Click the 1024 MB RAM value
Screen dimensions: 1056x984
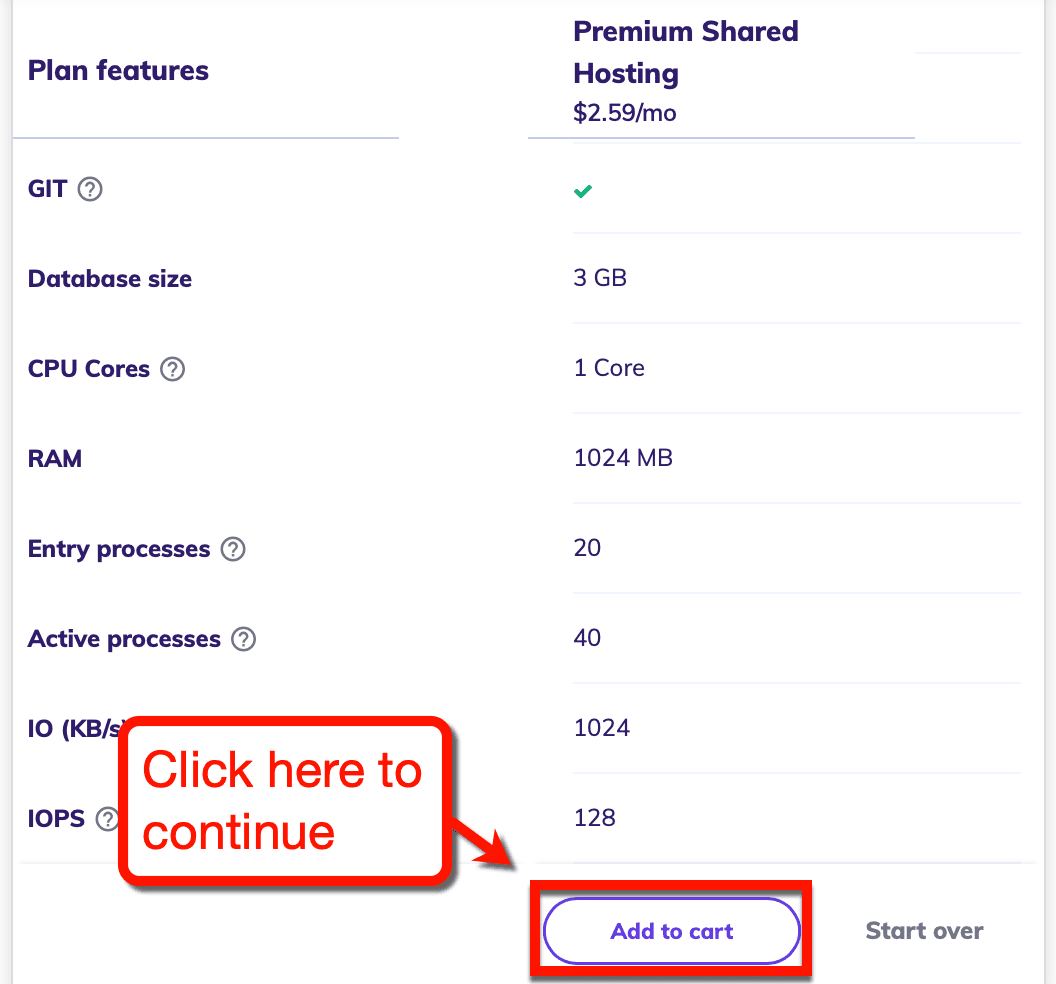coord(623,458)
